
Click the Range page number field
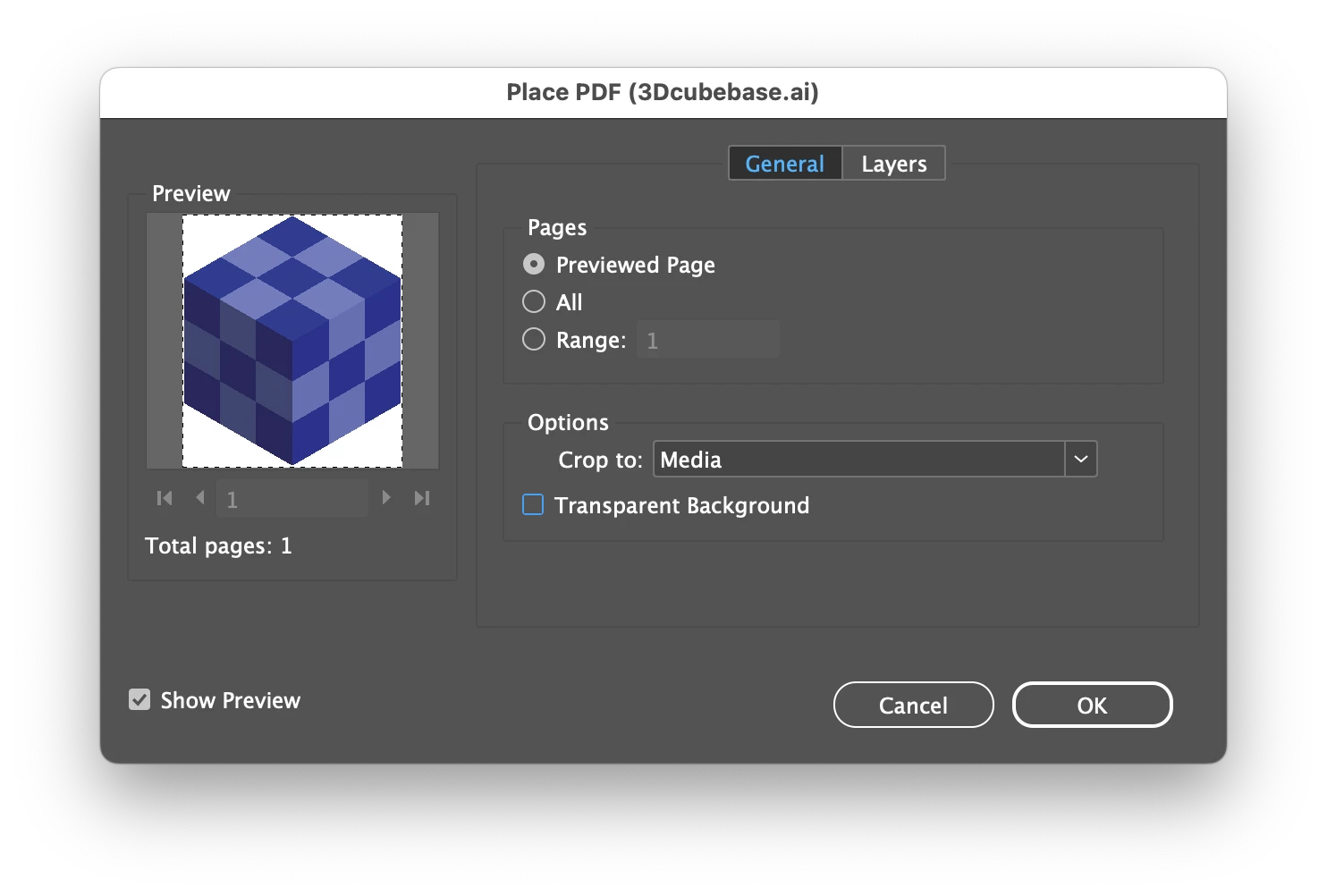[708, 340]
